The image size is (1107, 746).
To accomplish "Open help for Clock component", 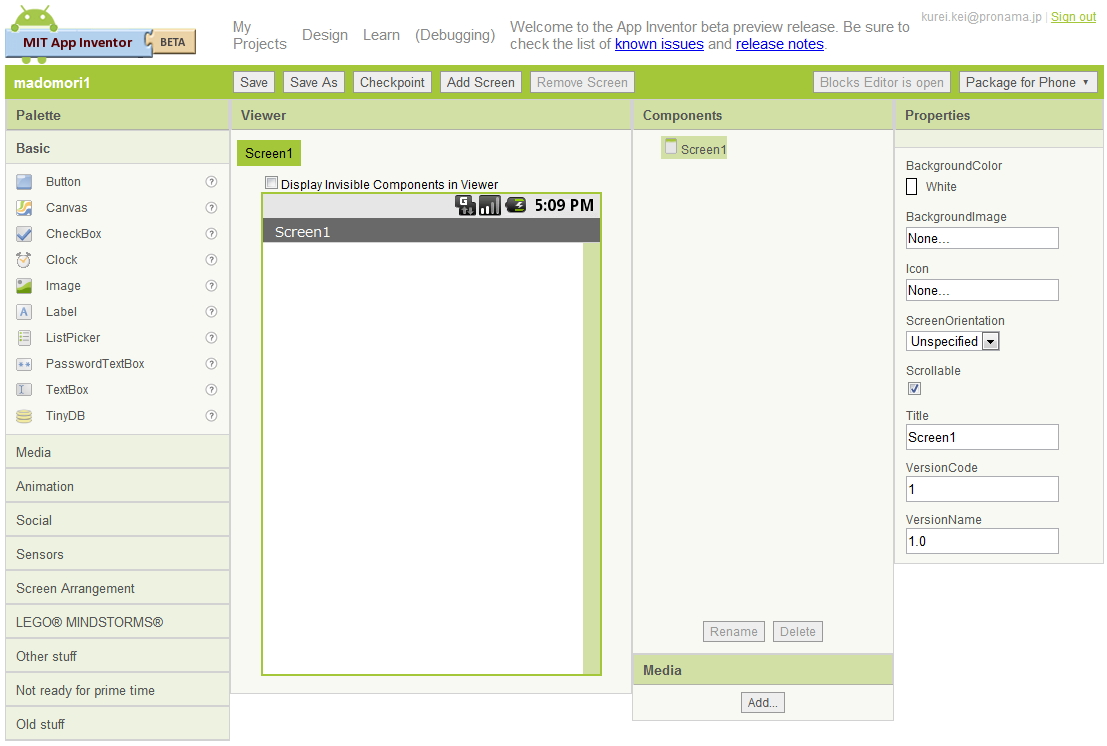I will [211, 260].
